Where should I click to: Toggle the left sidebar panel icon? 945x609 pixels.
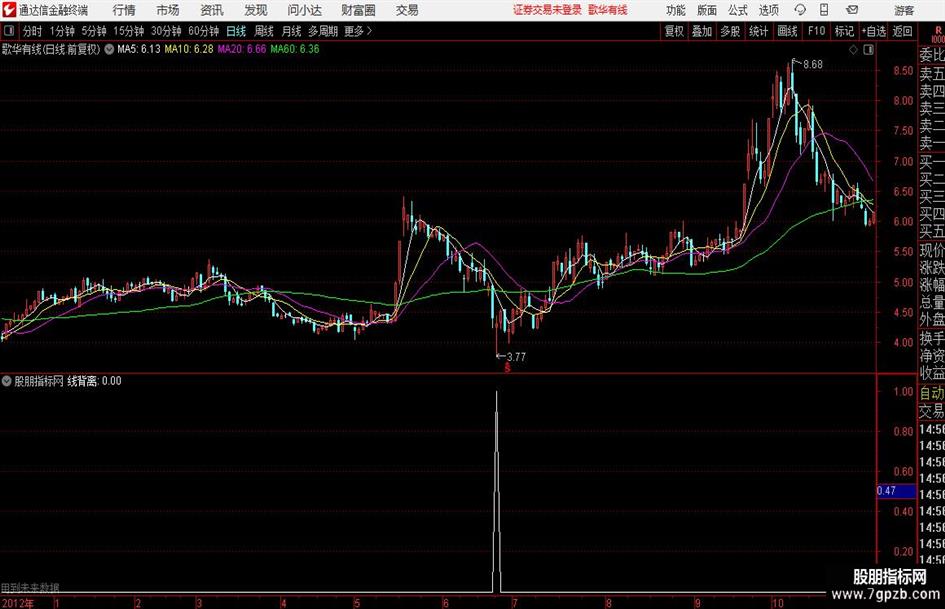[9, 31]
